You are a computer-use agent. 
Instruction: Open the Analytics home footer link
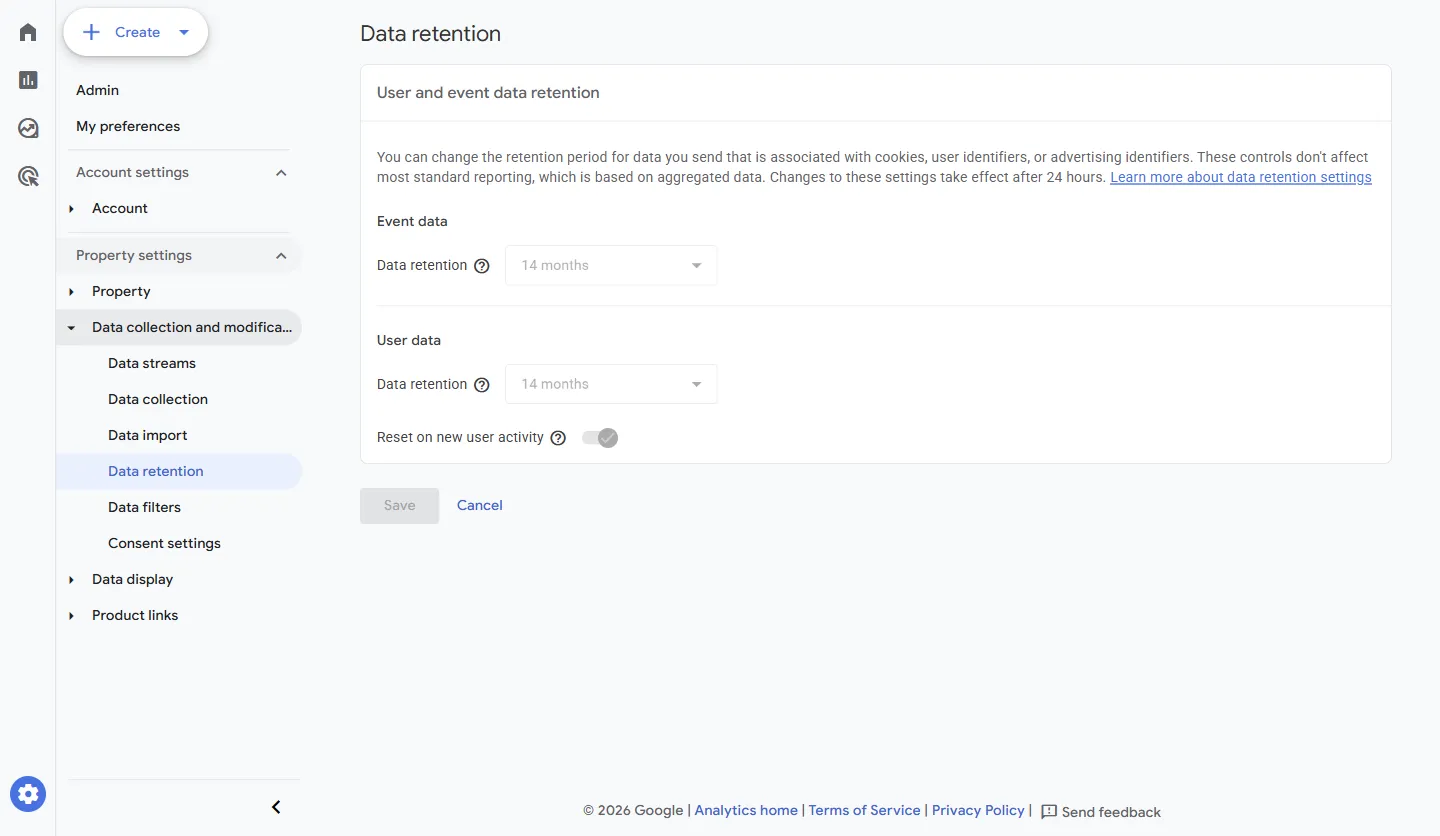[x=746, y=810]
